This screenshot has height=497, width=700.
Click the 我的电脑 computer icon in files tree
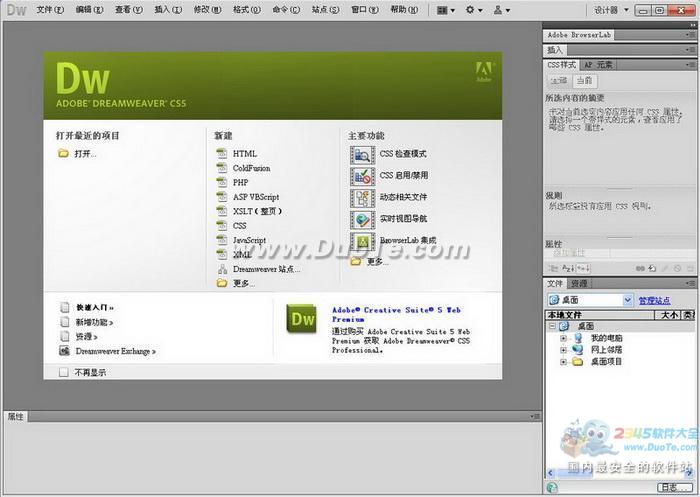point(578,338)
